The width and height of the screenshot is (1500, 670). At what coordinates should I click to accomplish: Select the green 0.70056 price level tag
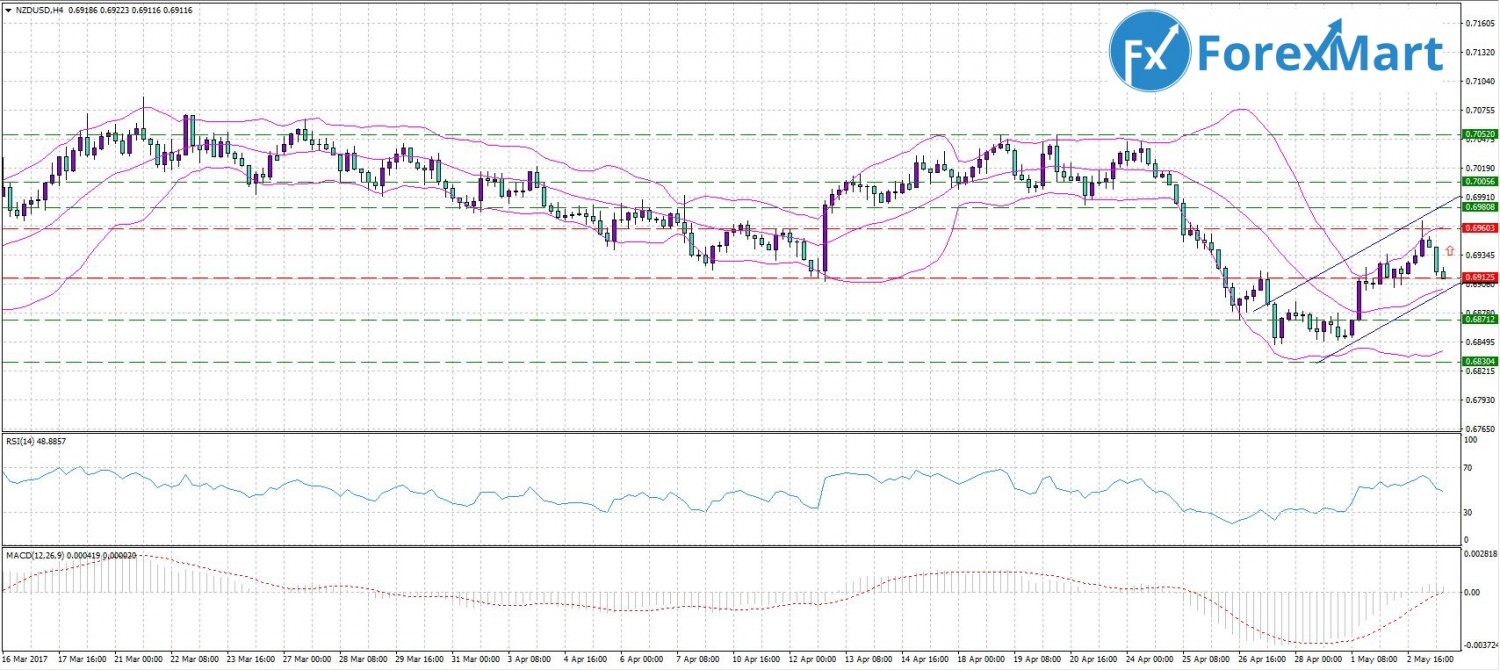pyautogui.click(x=1479, y=182)
